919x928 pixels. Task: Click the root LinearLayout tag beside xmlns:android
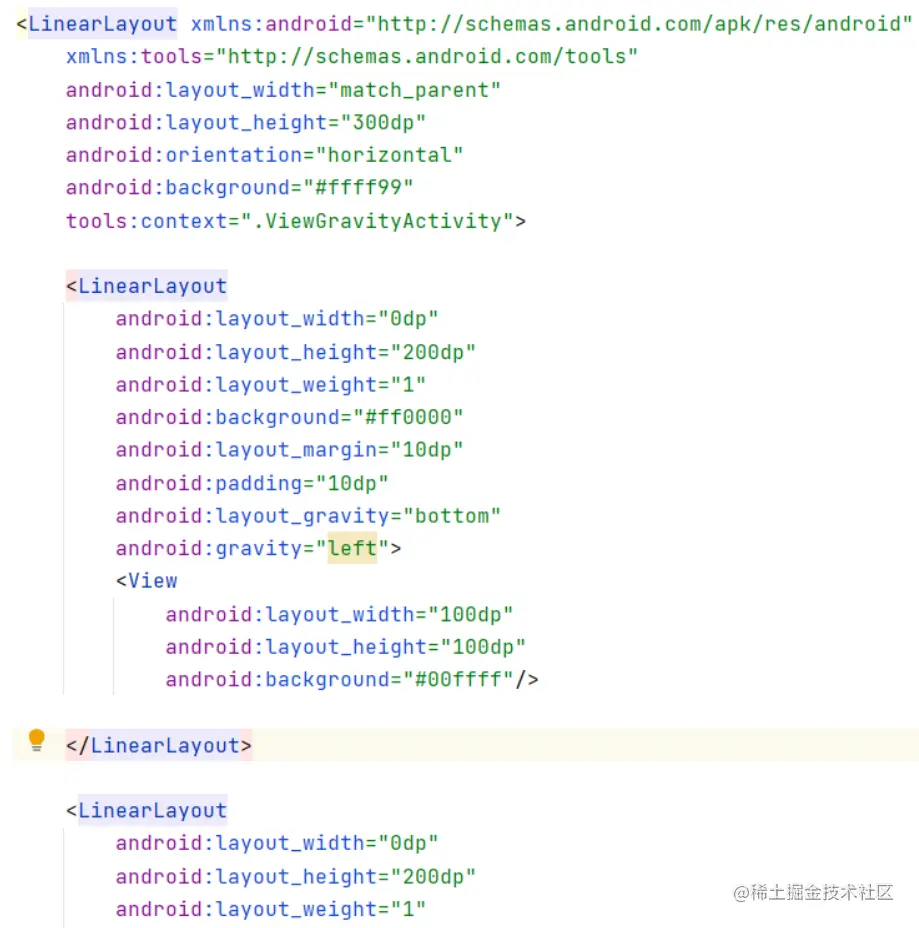click(x=102, y=24)
